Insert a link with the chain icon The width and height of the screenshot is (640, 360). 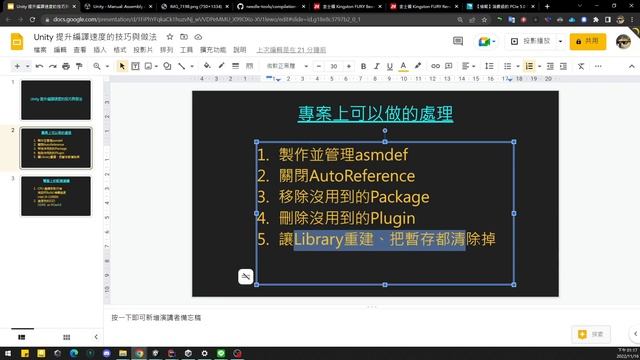[x=436, y=66]
